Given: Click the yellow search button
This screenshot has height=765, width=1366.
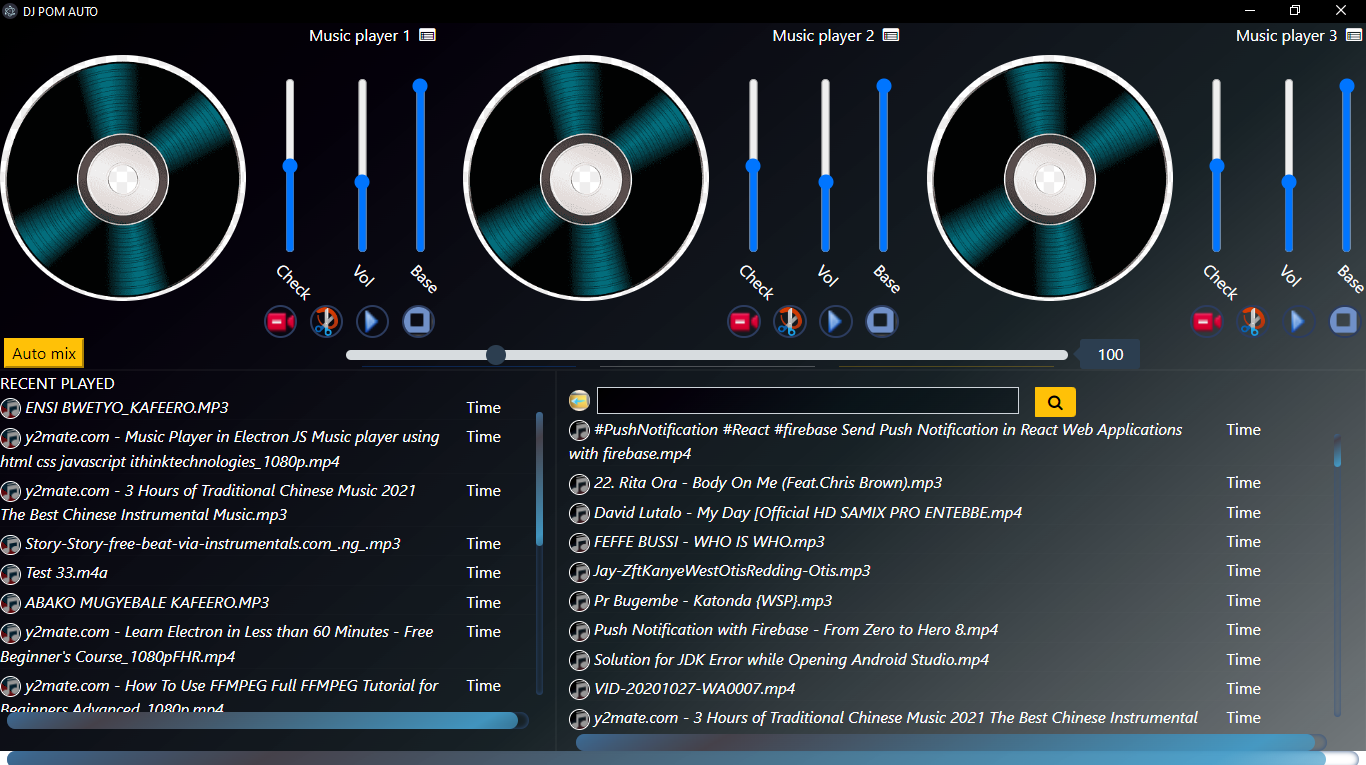Looking at the screenshot, I should (x=1055, y=402).
